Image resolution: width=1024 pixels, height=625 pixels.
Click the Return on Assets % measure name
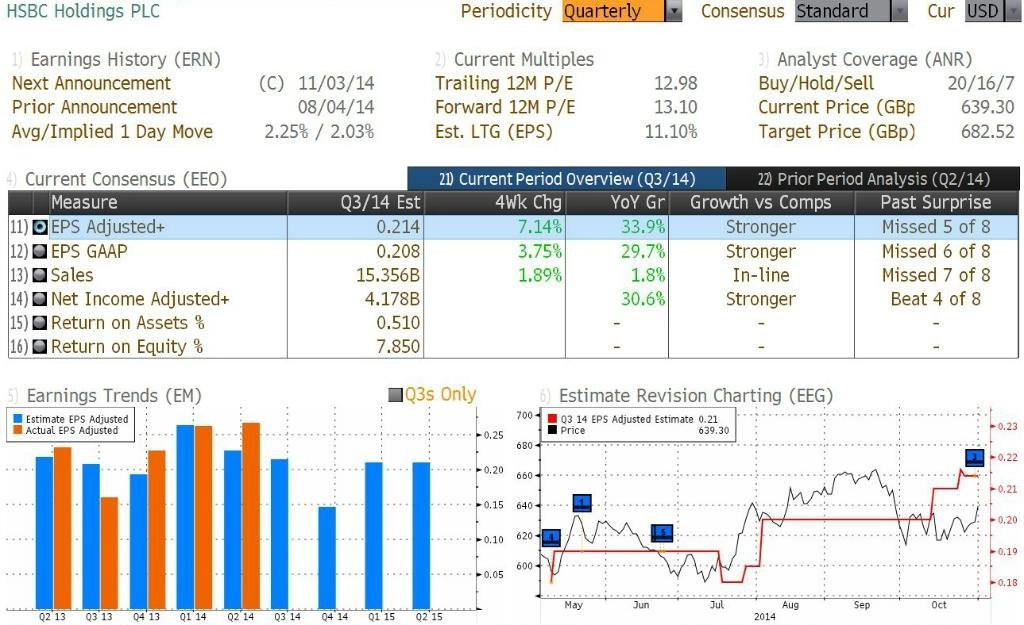(x=128, y=323)
